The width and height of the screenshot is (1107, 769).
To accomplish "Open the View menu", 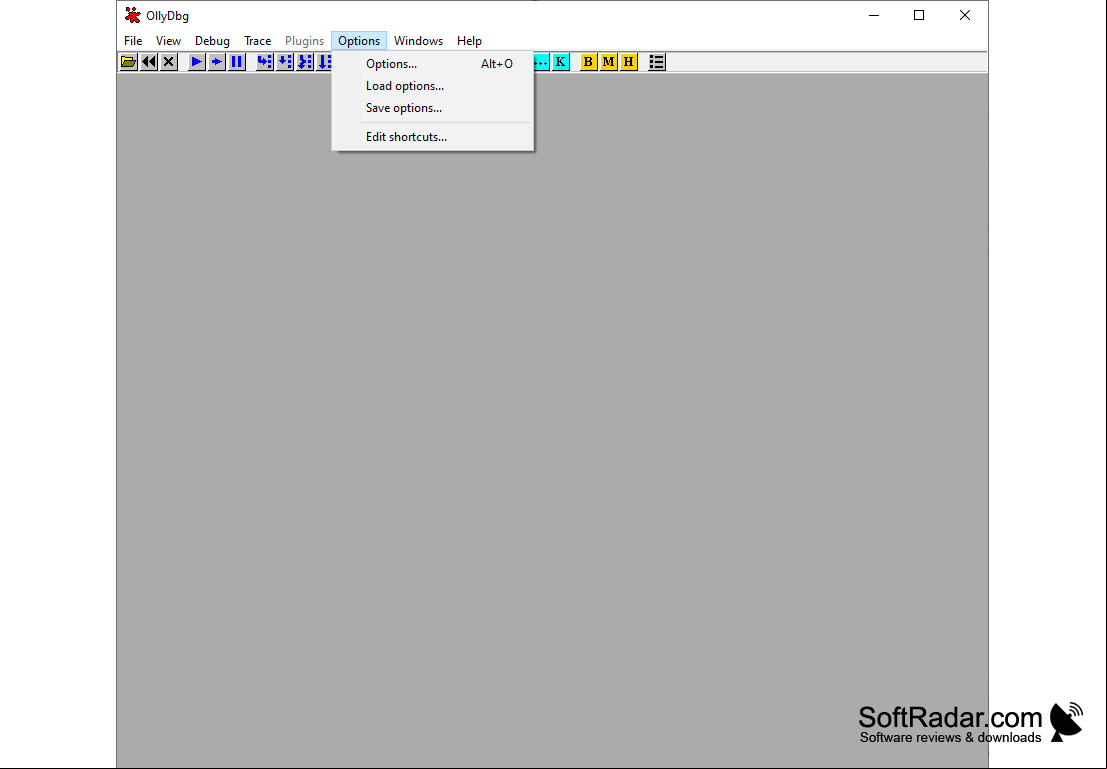I will pos(168,41).
